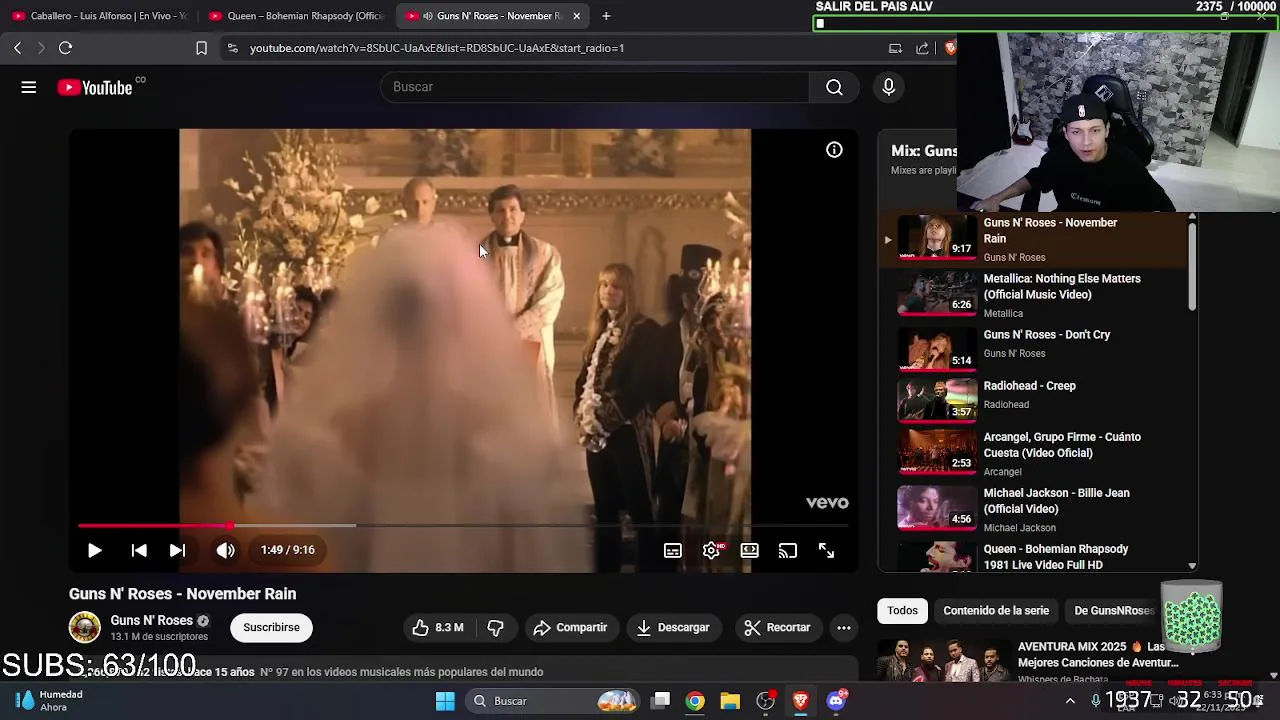The image size is (1280, 720).
Task: Open Google Chrome from the taskbar
Action: [695, 701]
